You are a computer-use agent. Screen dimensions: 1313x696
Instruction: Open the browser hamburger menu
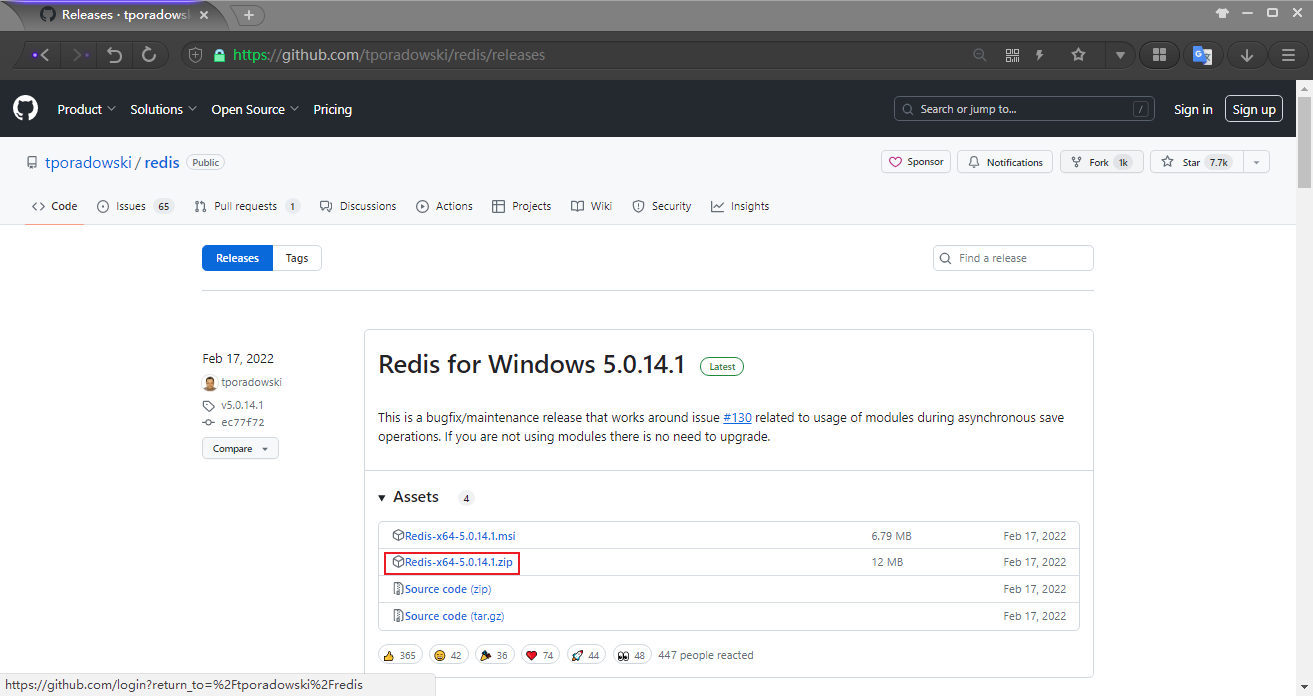click(x=1289, y=54)
